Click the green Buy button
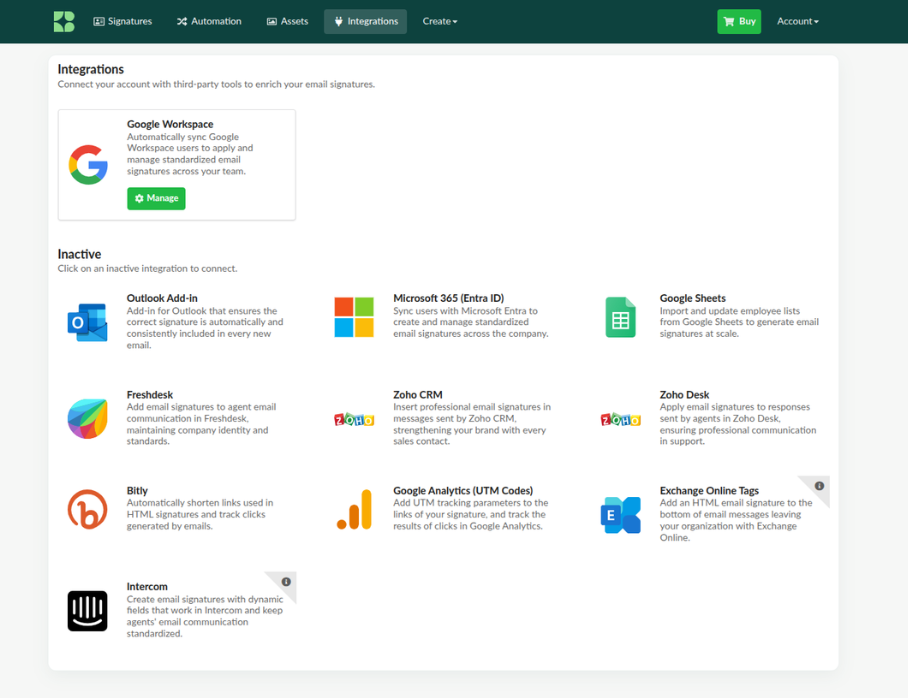This screenshot has width=908, height=698. pos(739,21)
